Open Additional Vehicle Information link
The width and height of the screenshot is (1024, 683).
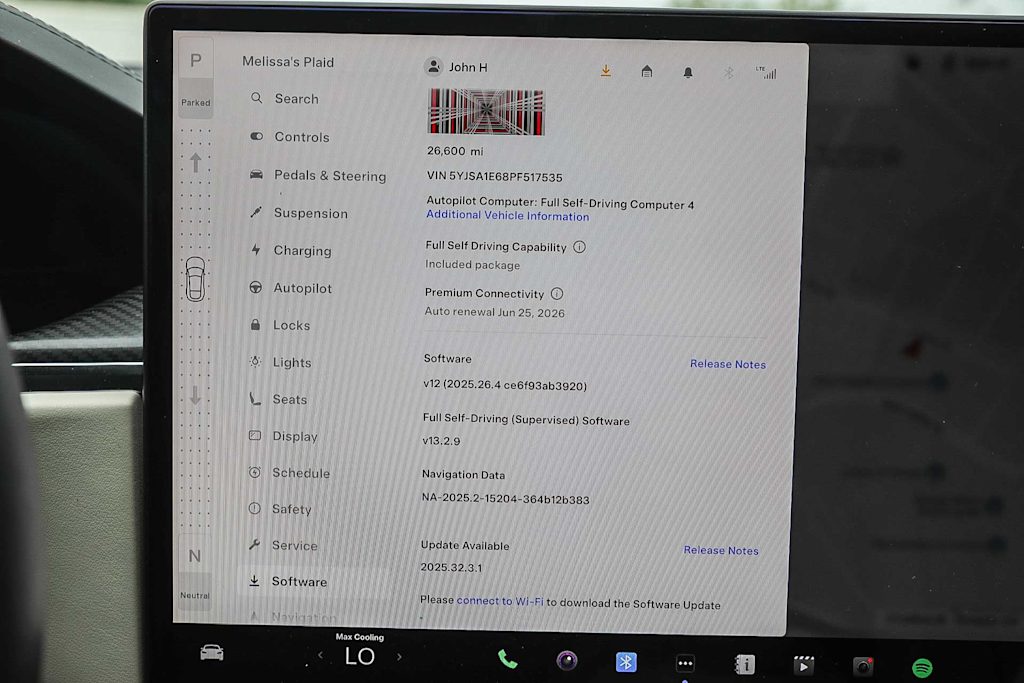click(x=507, y=216)
